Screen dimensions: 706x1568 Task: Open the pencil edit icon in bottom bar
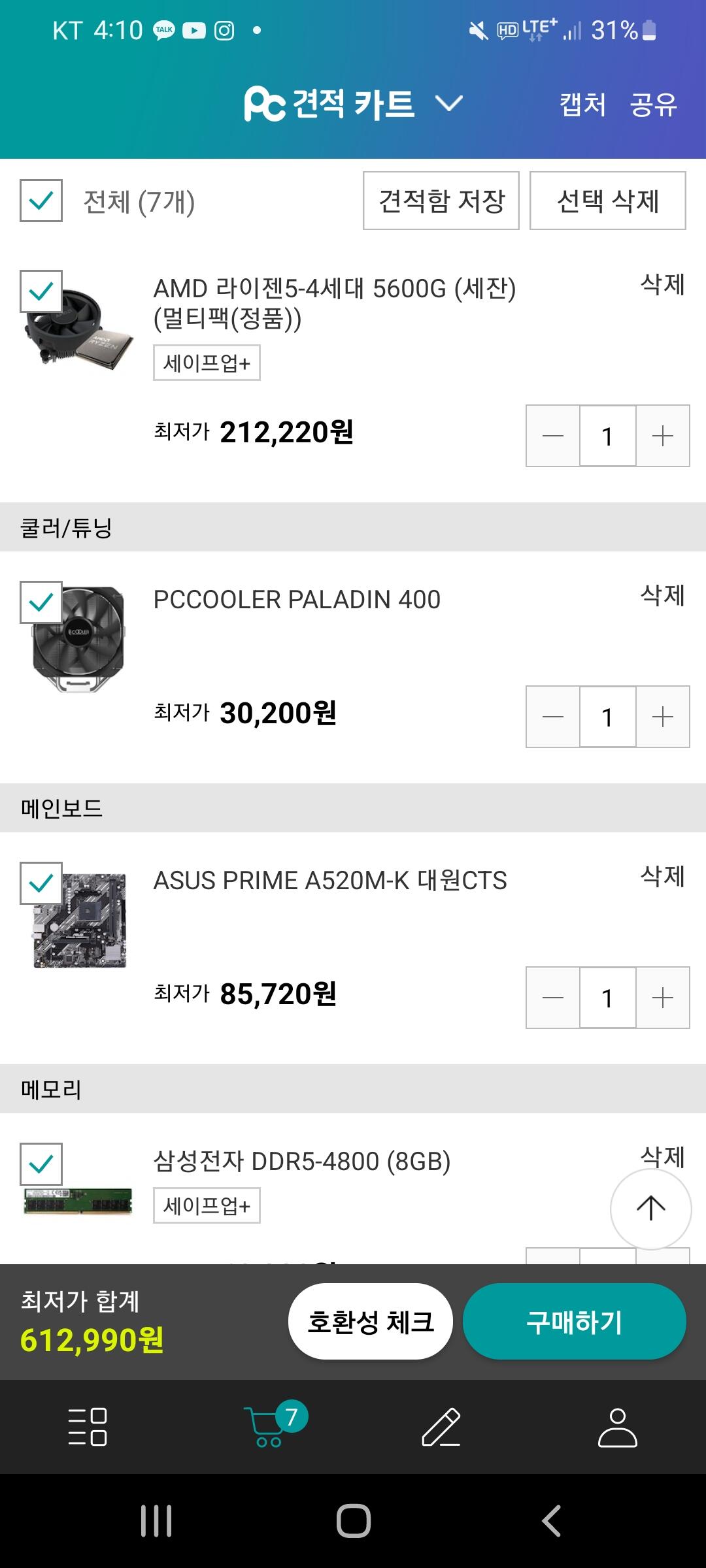(x=441, y=1426)
